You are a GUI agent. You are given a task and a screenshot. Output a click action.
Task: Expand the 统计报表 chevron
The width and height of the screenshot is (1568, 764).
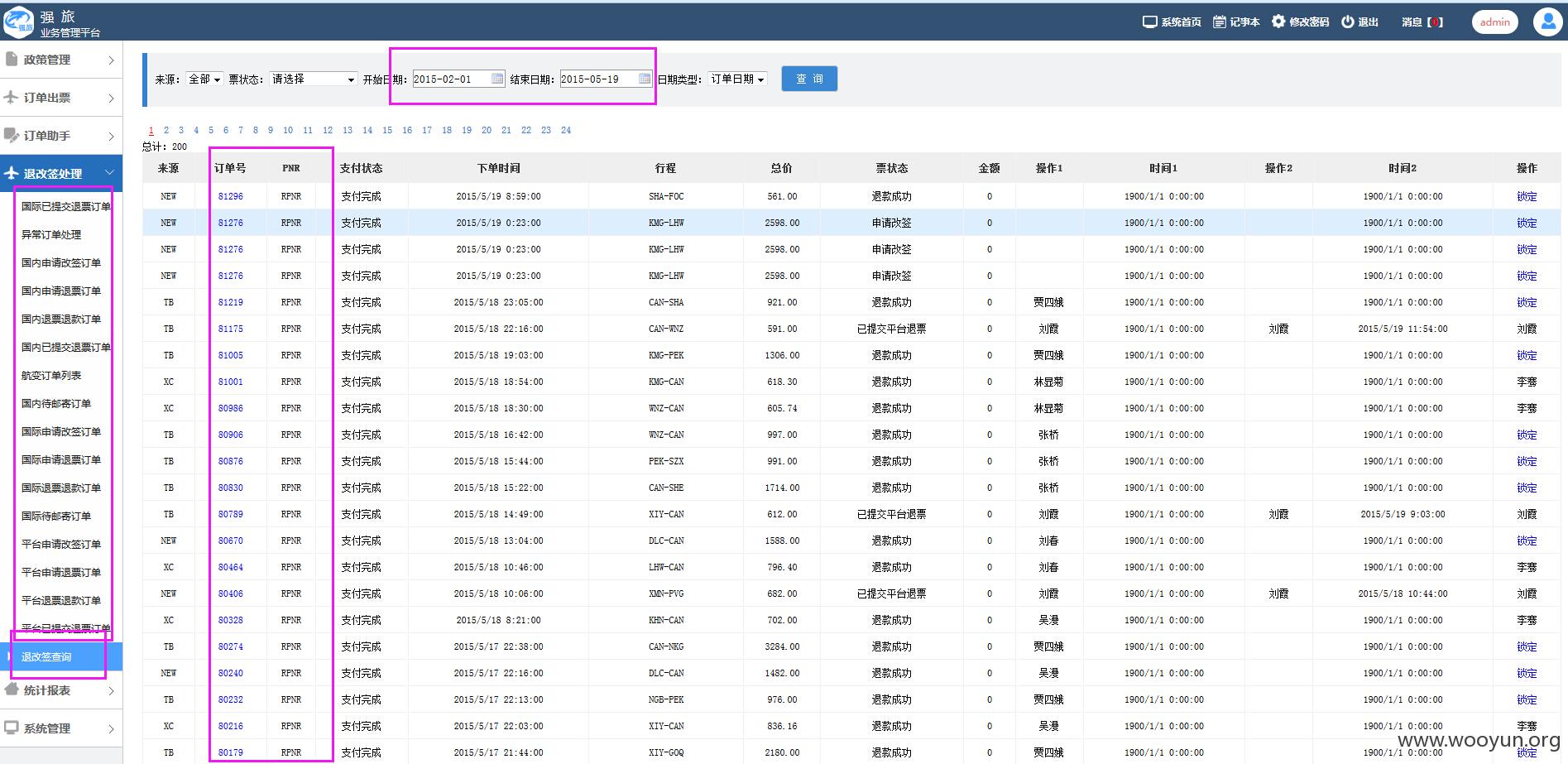coord(111,690)
